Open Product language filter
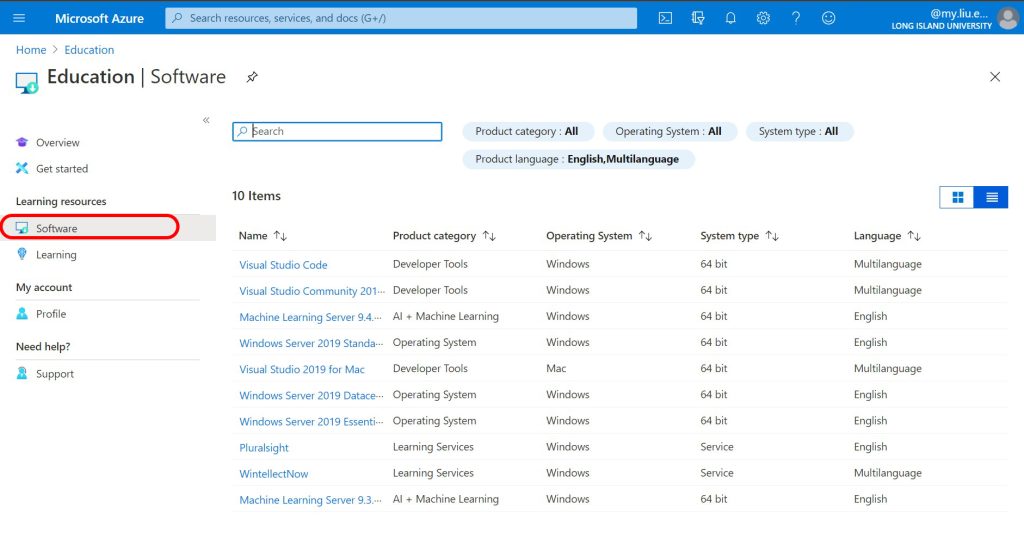This screenshot has height=544, width=1024. [577, 159]
